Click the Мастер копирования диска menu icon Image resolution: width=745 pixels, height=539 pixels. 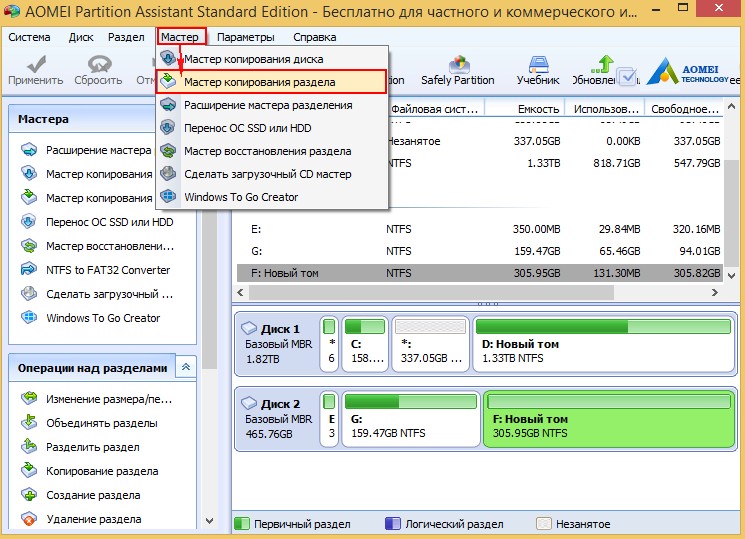pyautogui.click(x=168, y=59)
